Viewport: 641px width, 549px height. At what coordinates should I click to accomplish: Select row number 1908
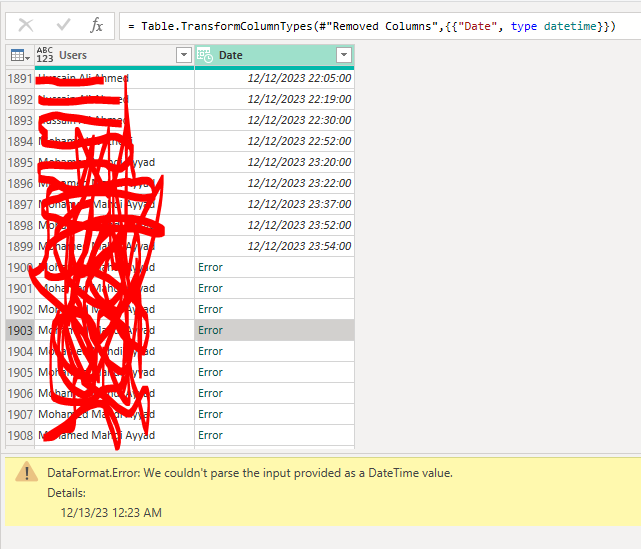pyautogui.click(x=20, y=435)
